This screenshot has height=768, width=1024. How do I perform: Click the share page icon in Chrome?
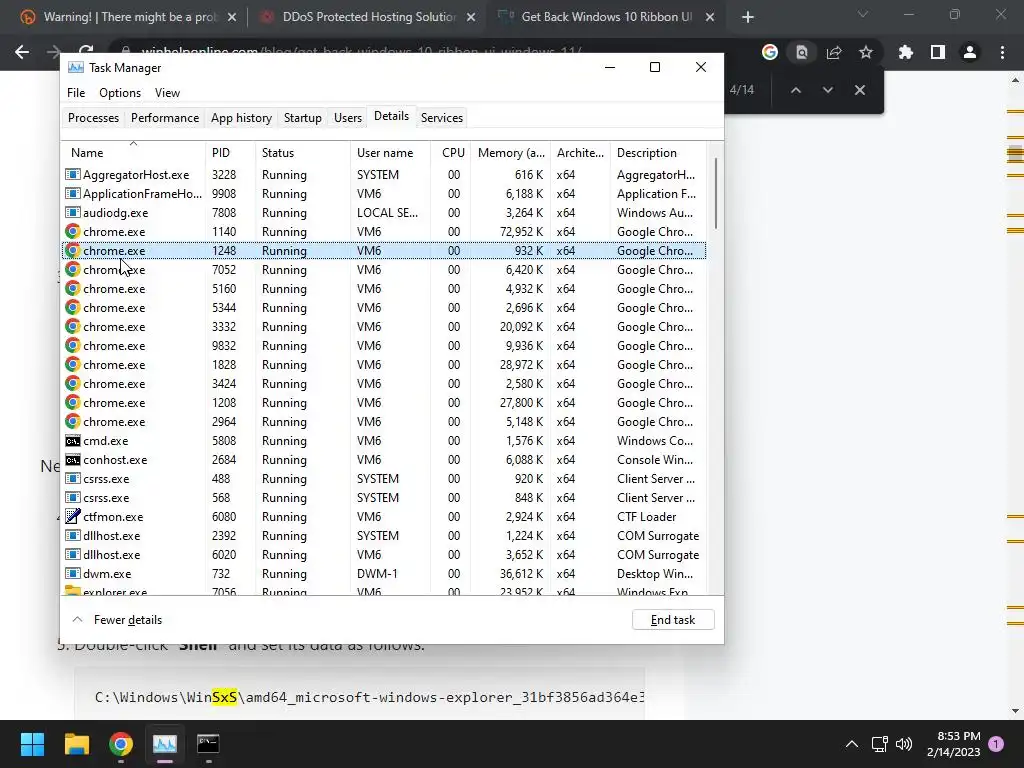pyautogui.click(x=834, y=52)
